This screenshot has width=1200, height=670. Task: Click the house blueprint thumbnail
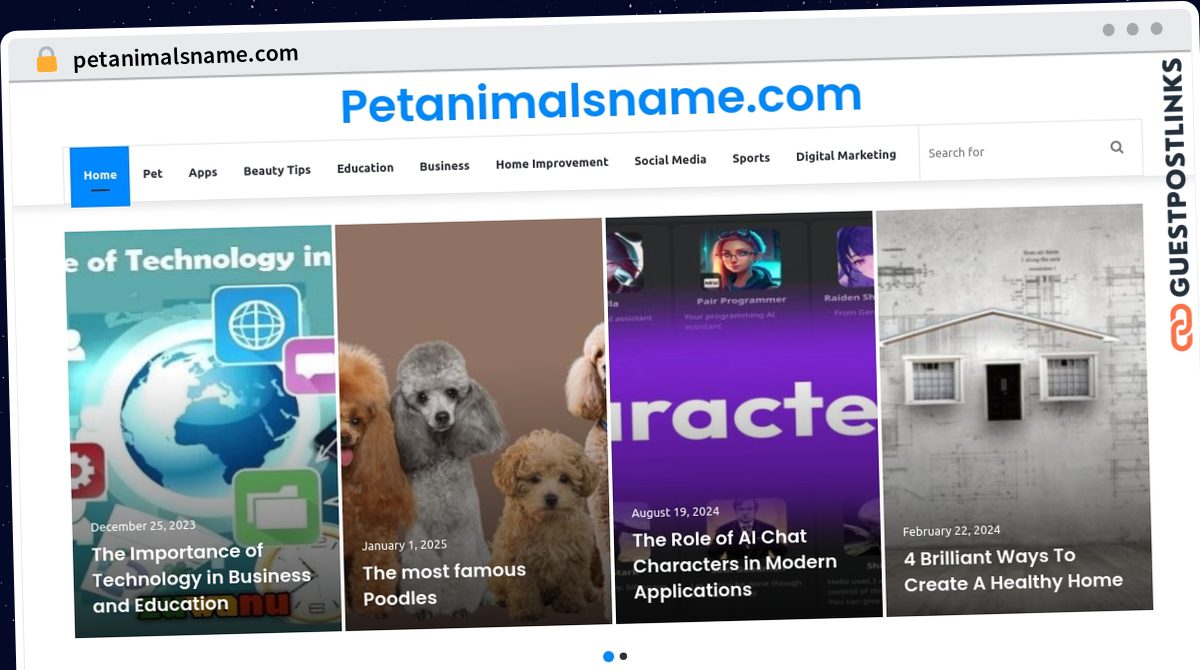click(x=1013, y=409)
